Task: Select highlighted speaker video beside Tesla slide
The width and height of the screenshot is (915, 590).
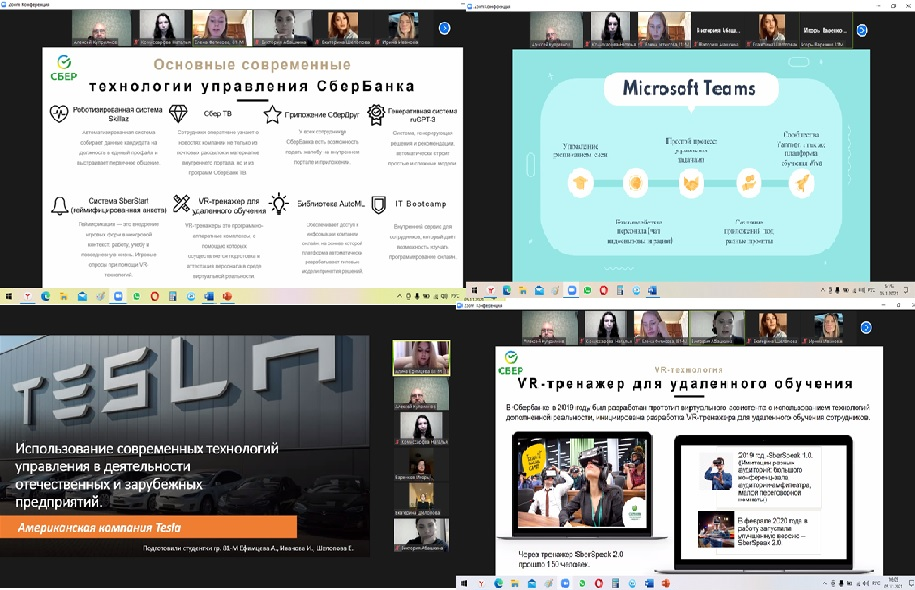Action: pos(420,358)
